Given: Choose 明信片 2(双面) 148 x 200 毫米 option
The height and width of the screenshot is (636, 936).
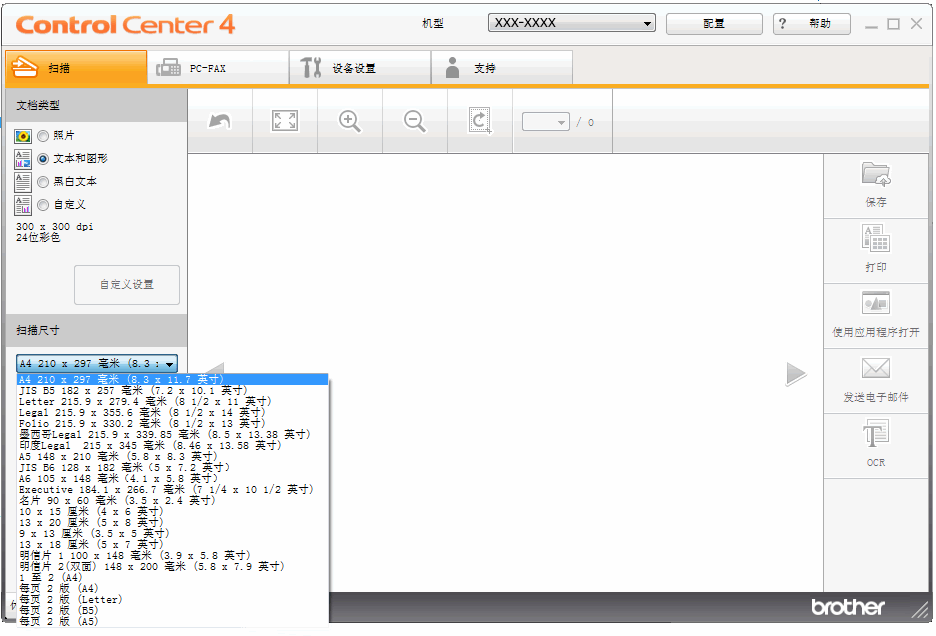Looking at the screenshot, I should pos(173,567).
